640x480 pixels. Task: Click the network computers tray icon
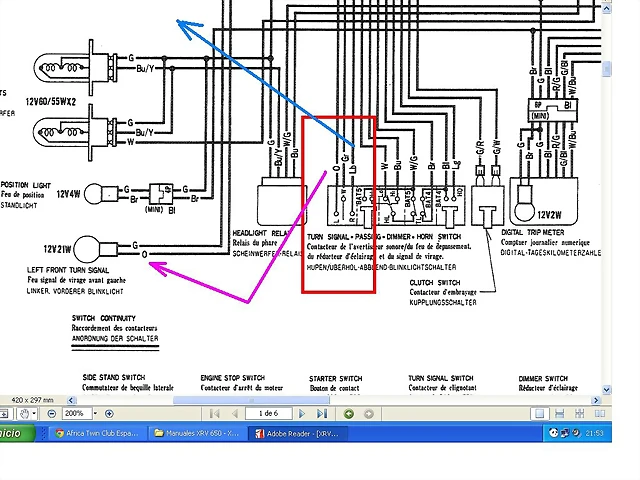point(565,433)
